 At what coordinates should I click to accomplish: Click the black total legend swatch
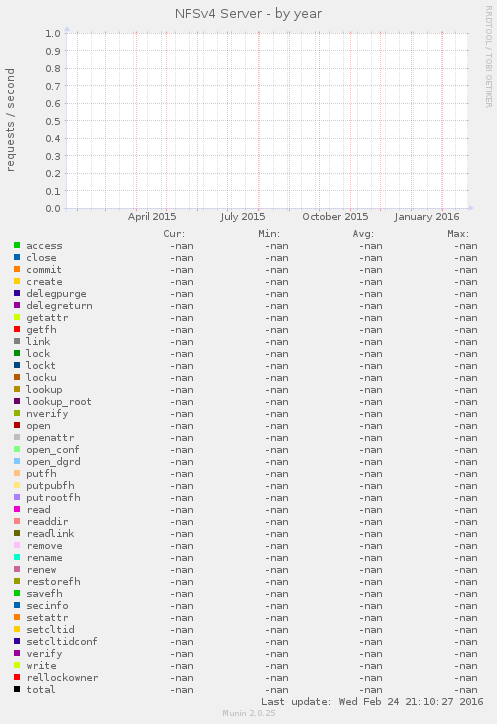(17, 689)
